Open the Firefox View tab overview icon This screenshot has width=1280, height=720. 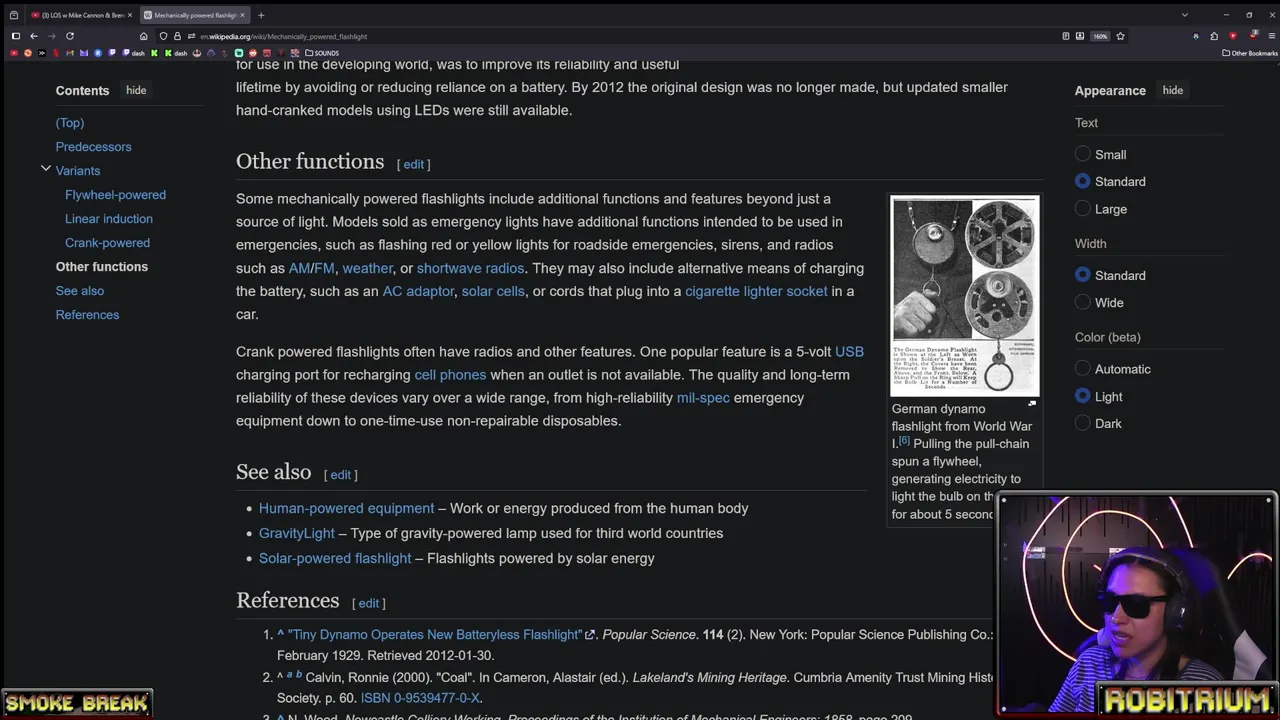click(14, 15)
